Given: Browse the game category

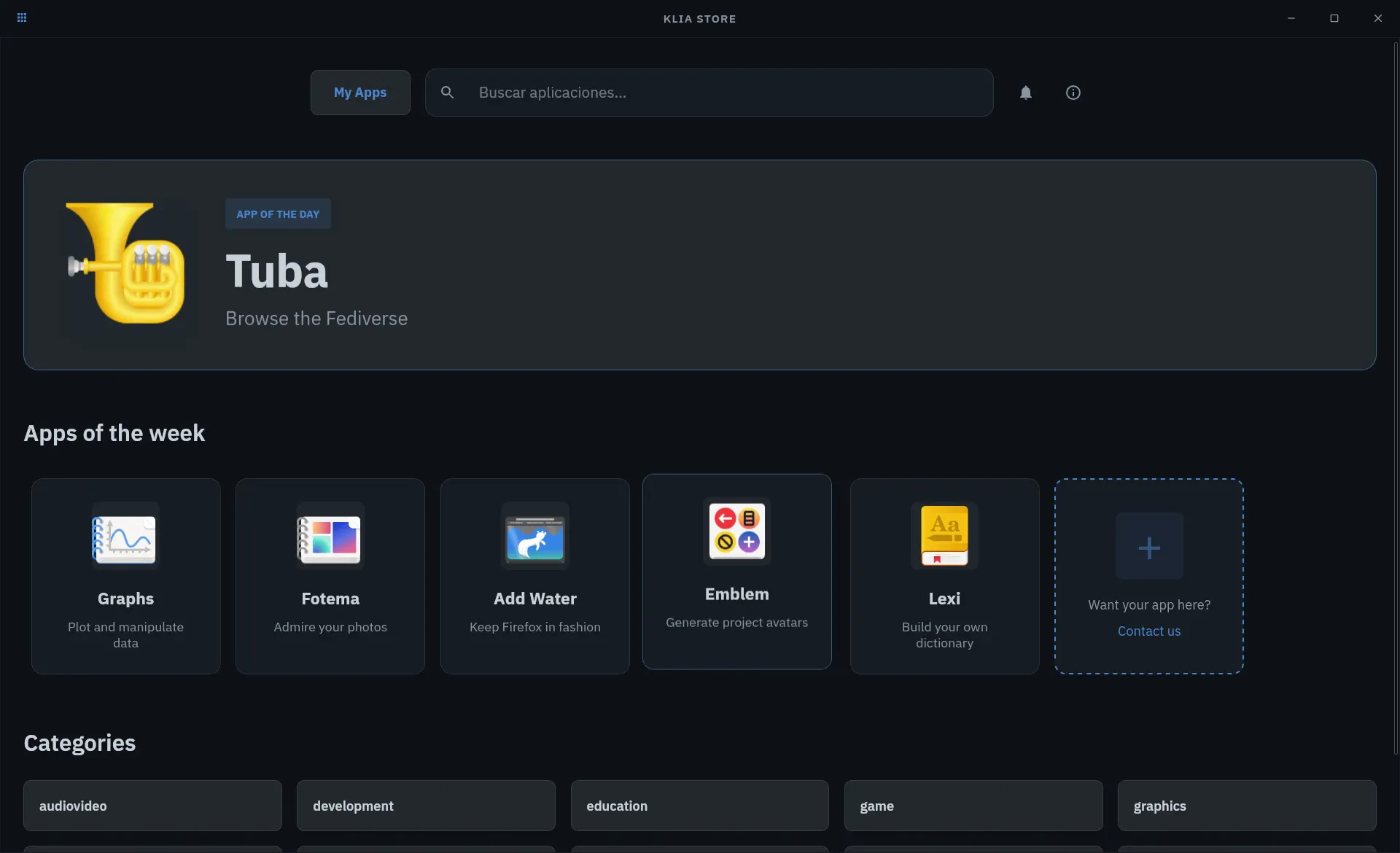Looking at the screenshot, I should (x=973, y=806).
